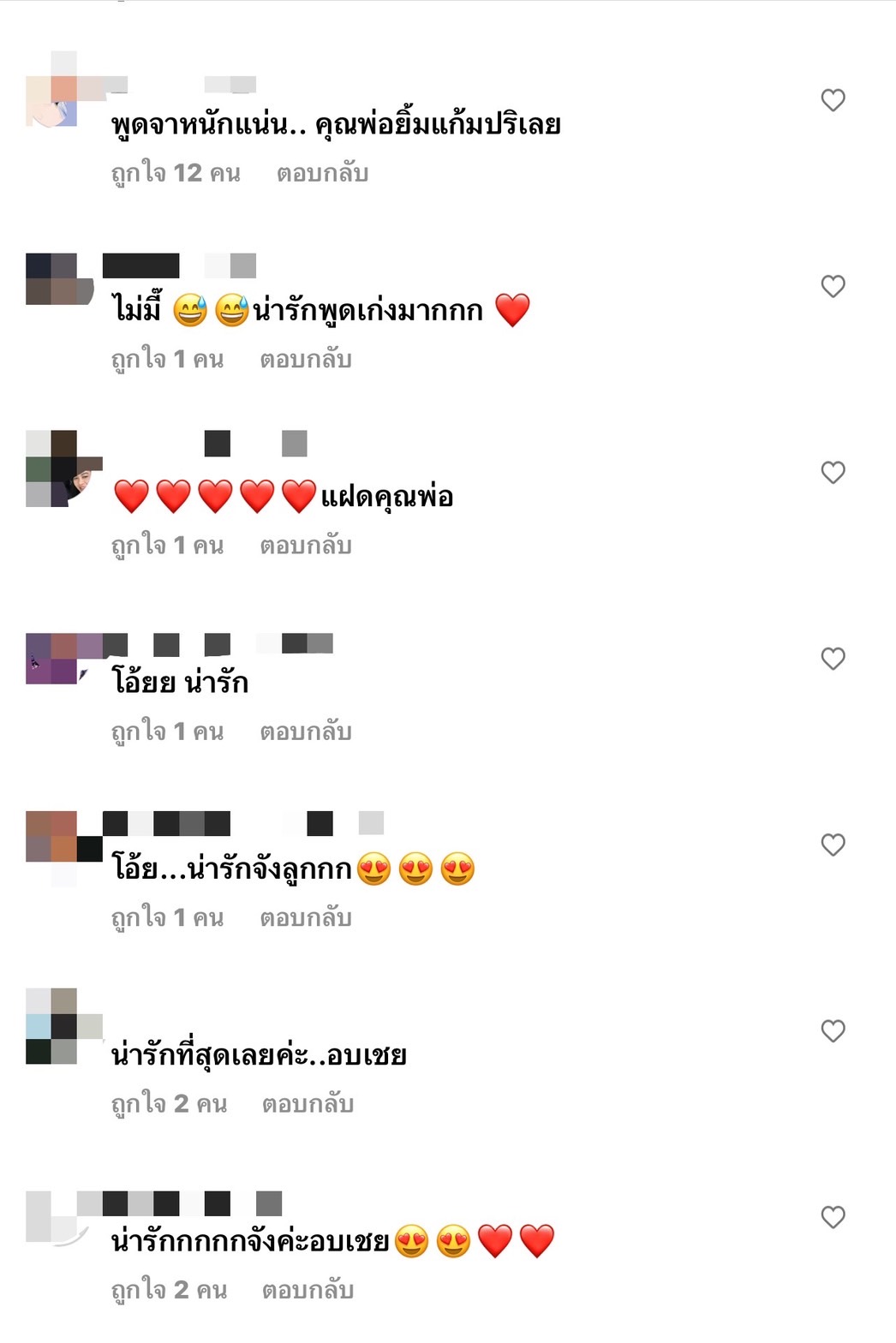Open profile picture of 'แฝดคุณพ่อ' commenter
896x1343 pixels.
[64, 469]
